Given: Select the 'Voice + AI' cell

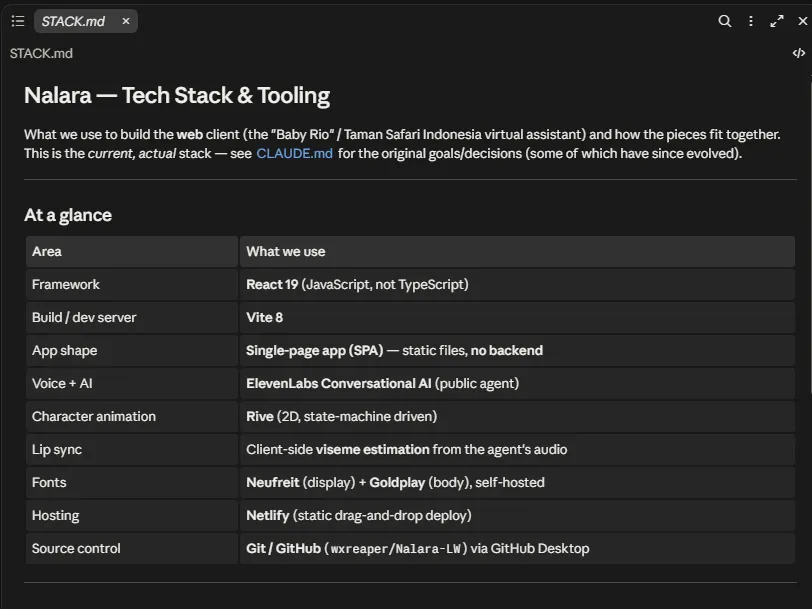Looking at the screenshot, I should [x=132, y=383].
